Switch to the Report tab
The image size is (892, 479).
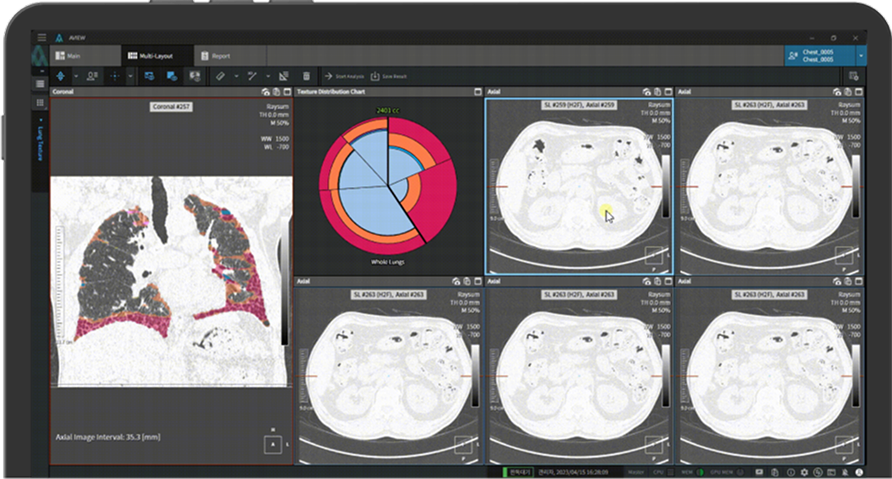pos(216,56)
